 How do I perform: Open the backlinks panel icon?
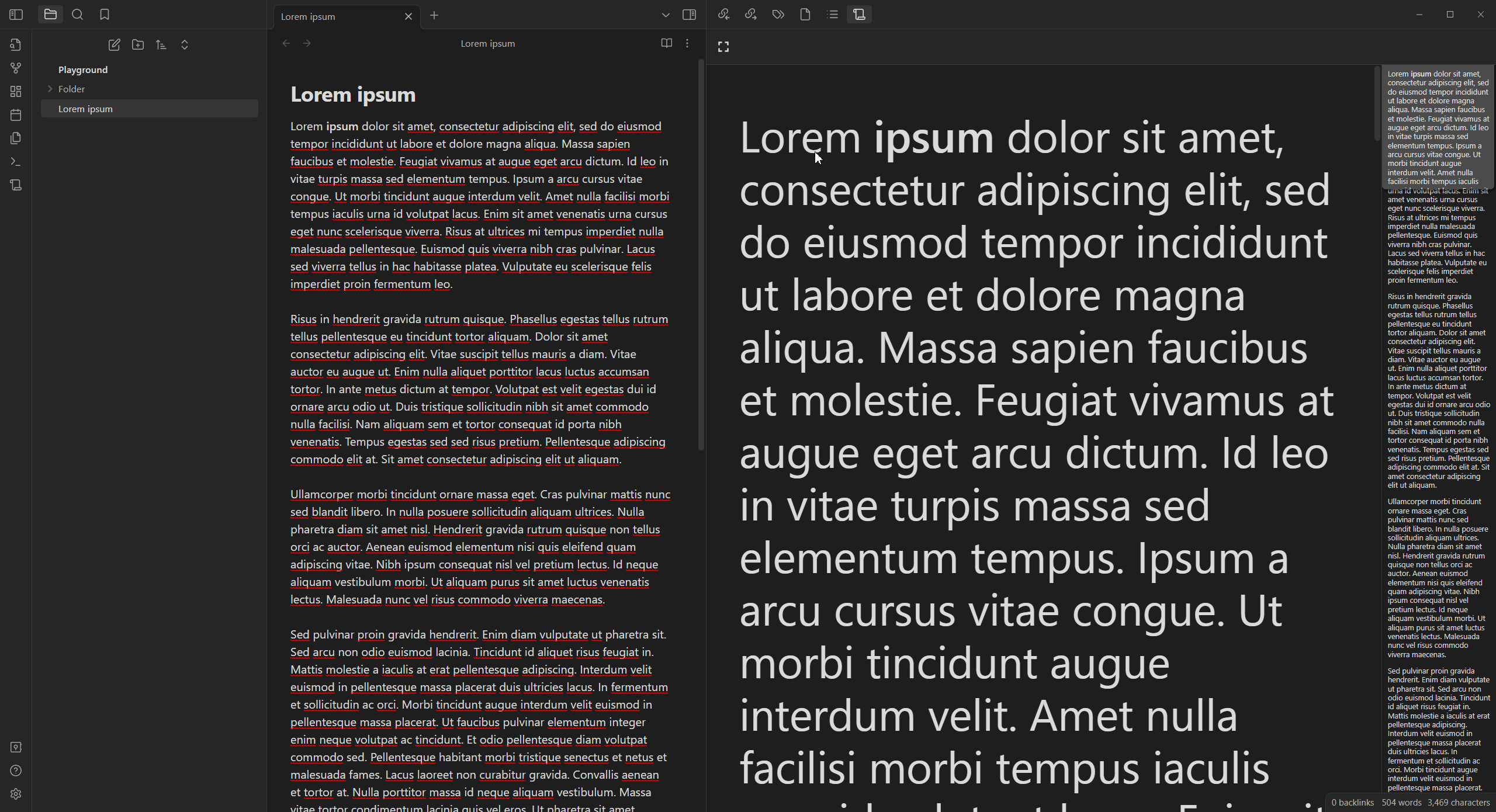724,15
